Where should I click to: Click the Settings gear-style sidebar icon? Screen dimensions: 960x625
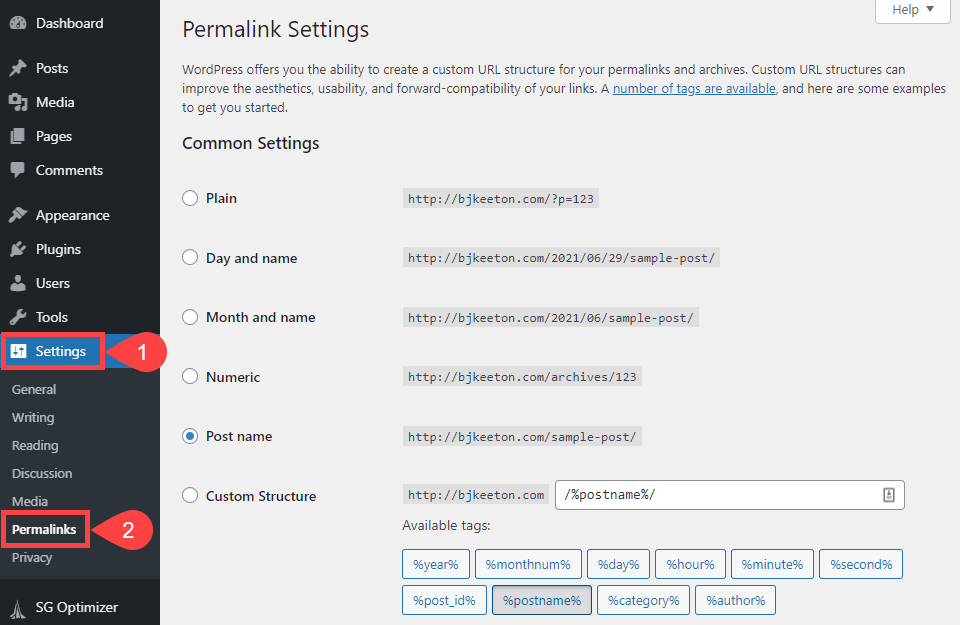20,351
